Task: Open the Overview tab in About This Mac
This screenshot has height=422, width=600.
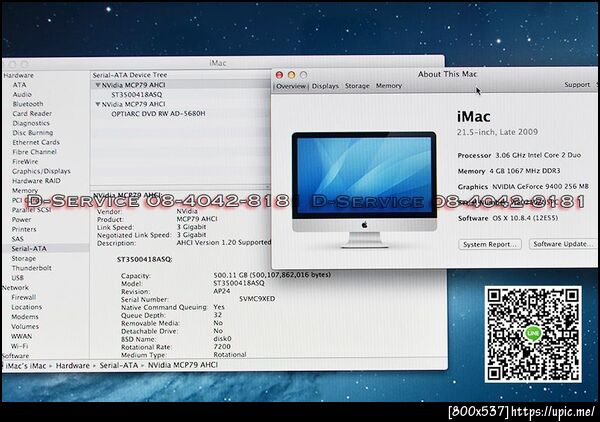Action: (290, 86)
